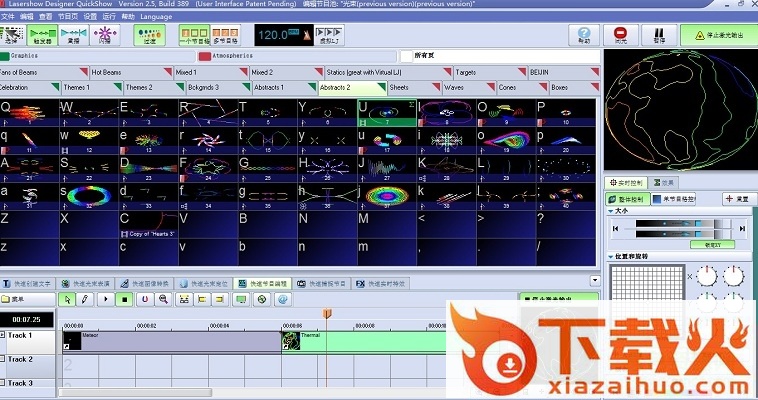This screenshot has width=758, height=400.
Task: Select the timeline pencil draw tool
Action: click(86, 299)
